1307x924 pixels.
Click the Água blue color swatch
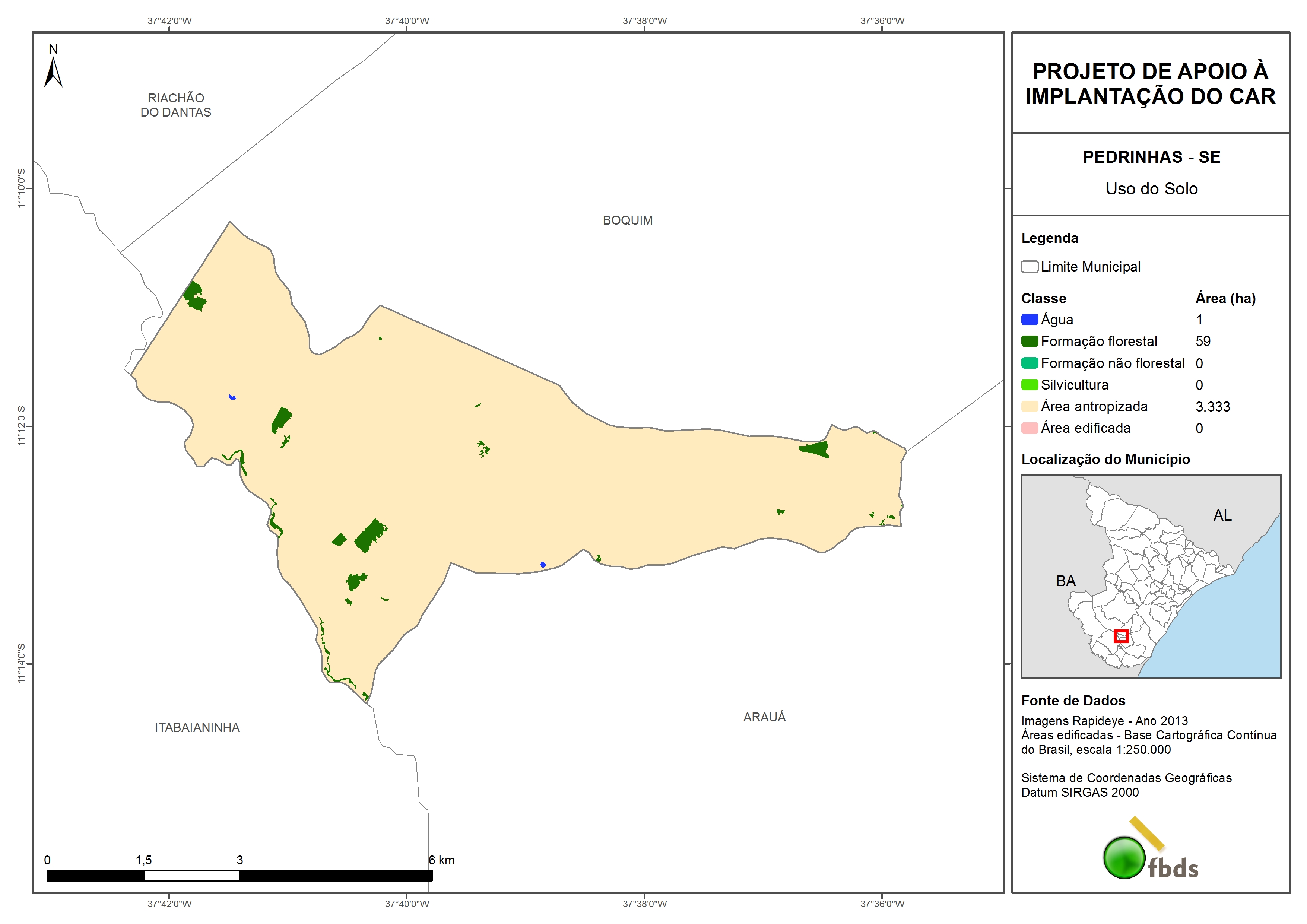coord(1029,320)
